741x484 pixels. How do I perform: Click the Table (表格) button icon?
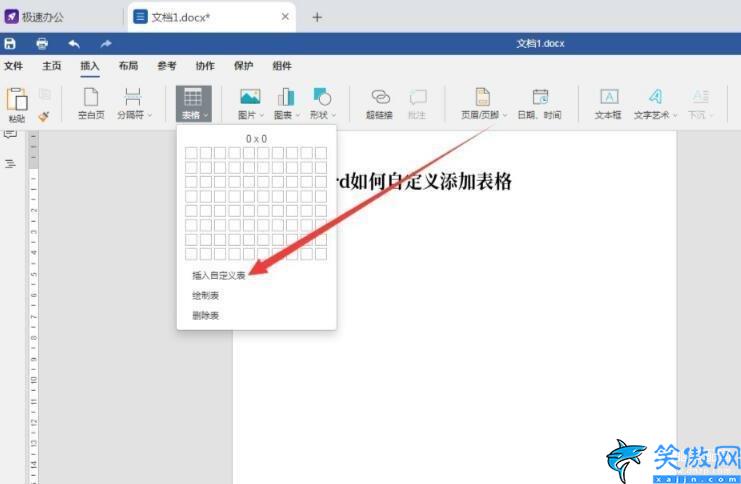(x=193, y=97)
